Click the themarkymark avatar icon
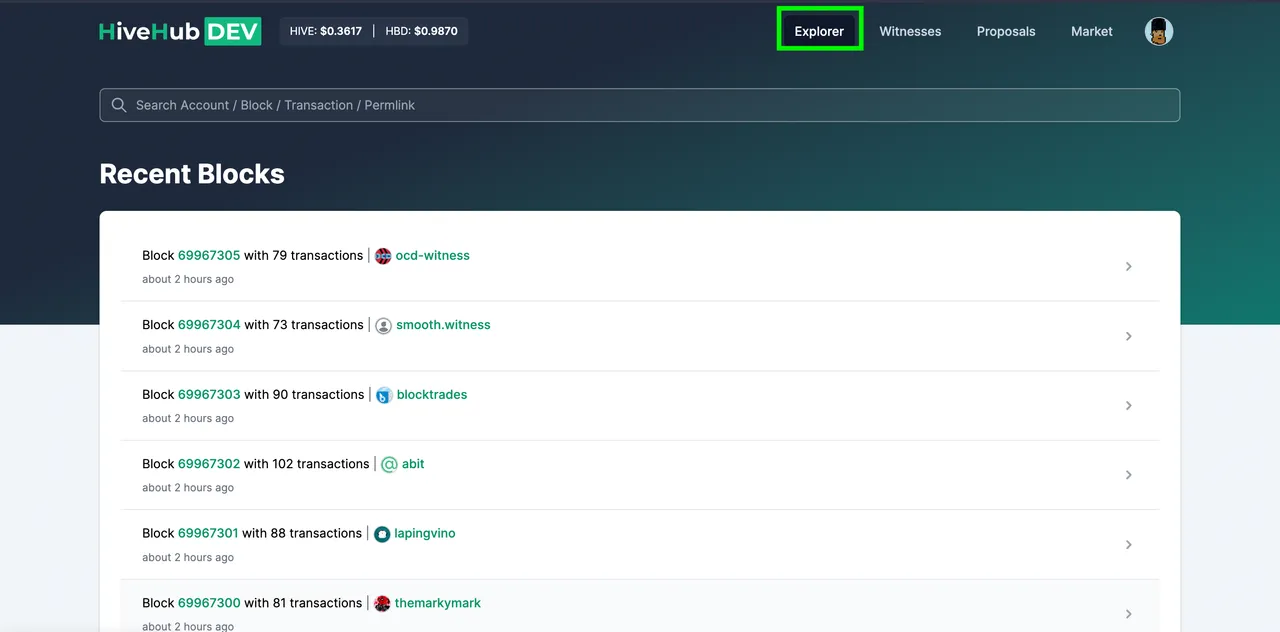 click(x=382, y=603)
